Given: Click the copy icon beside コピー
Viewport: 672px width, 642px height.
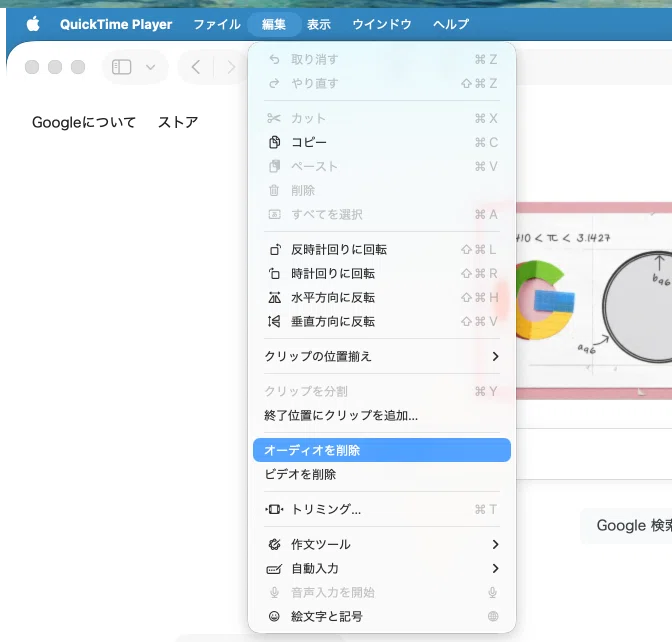Looking at the screenshot, I should tap(274, 142).
